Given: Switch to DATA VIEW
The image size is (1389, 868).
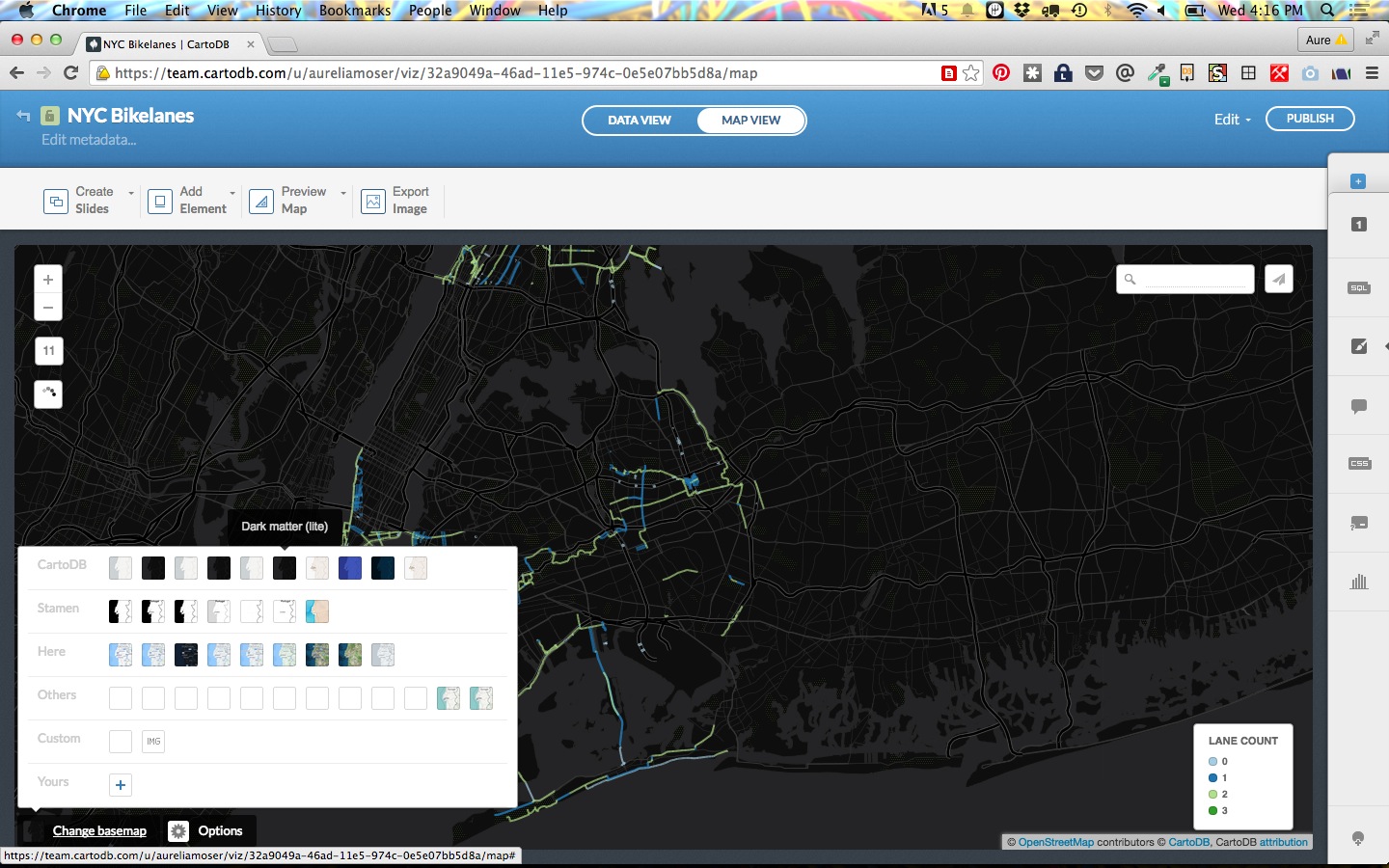Looking at the screenshot, I should 640,121.
